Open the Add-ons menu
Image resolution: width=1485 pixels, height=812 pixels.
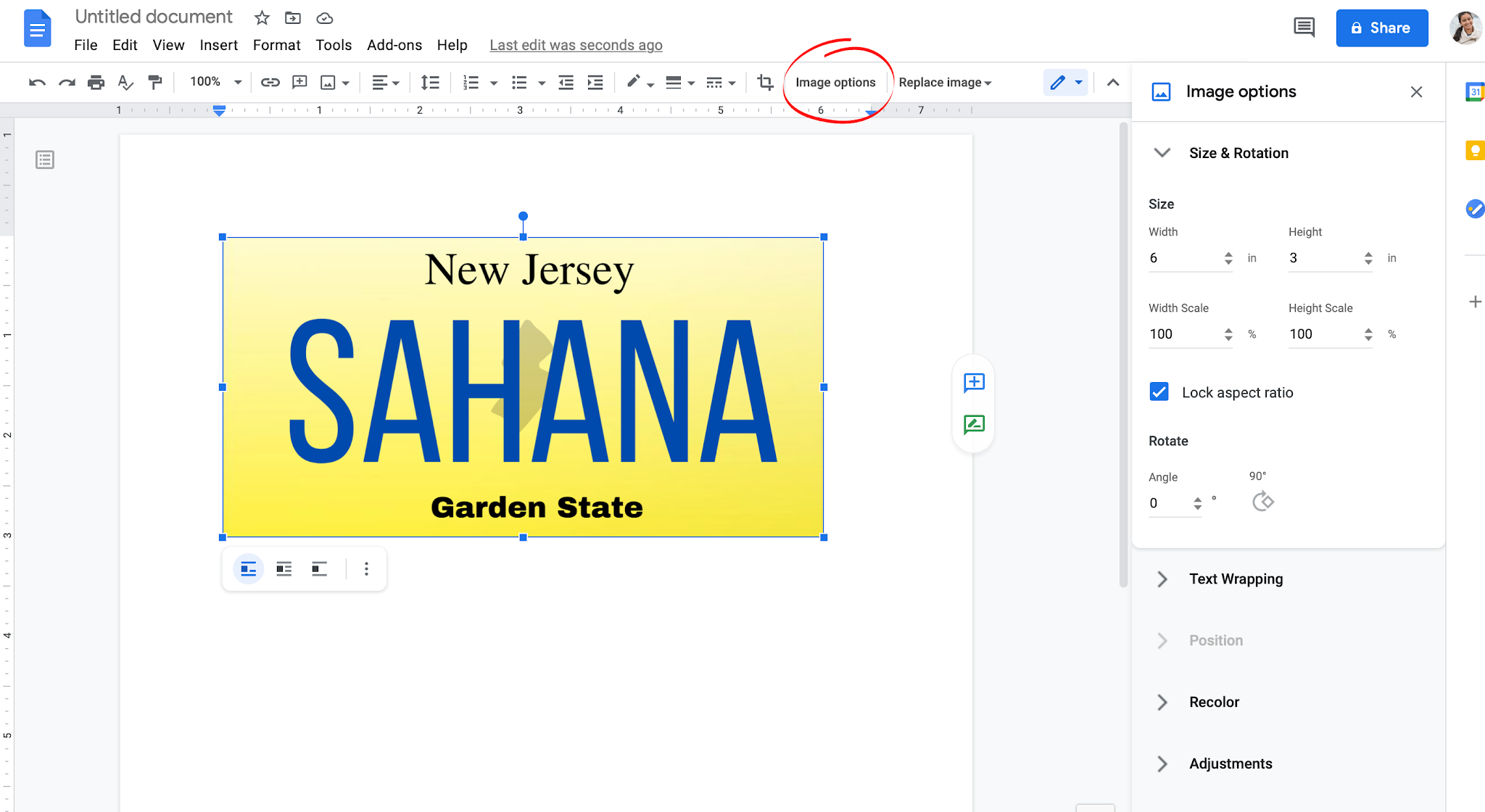(x=394, y=44)
